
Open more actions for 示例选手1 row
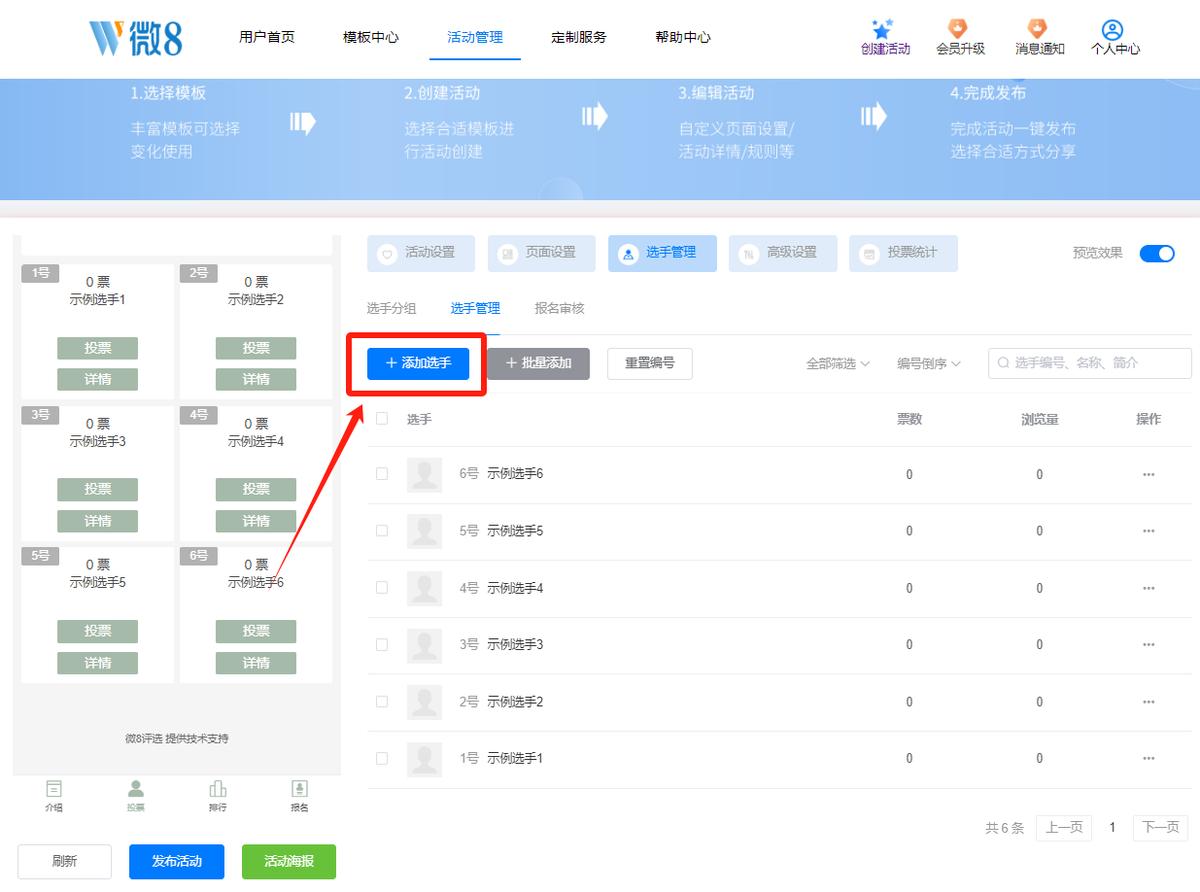[x=1149, y=758]
